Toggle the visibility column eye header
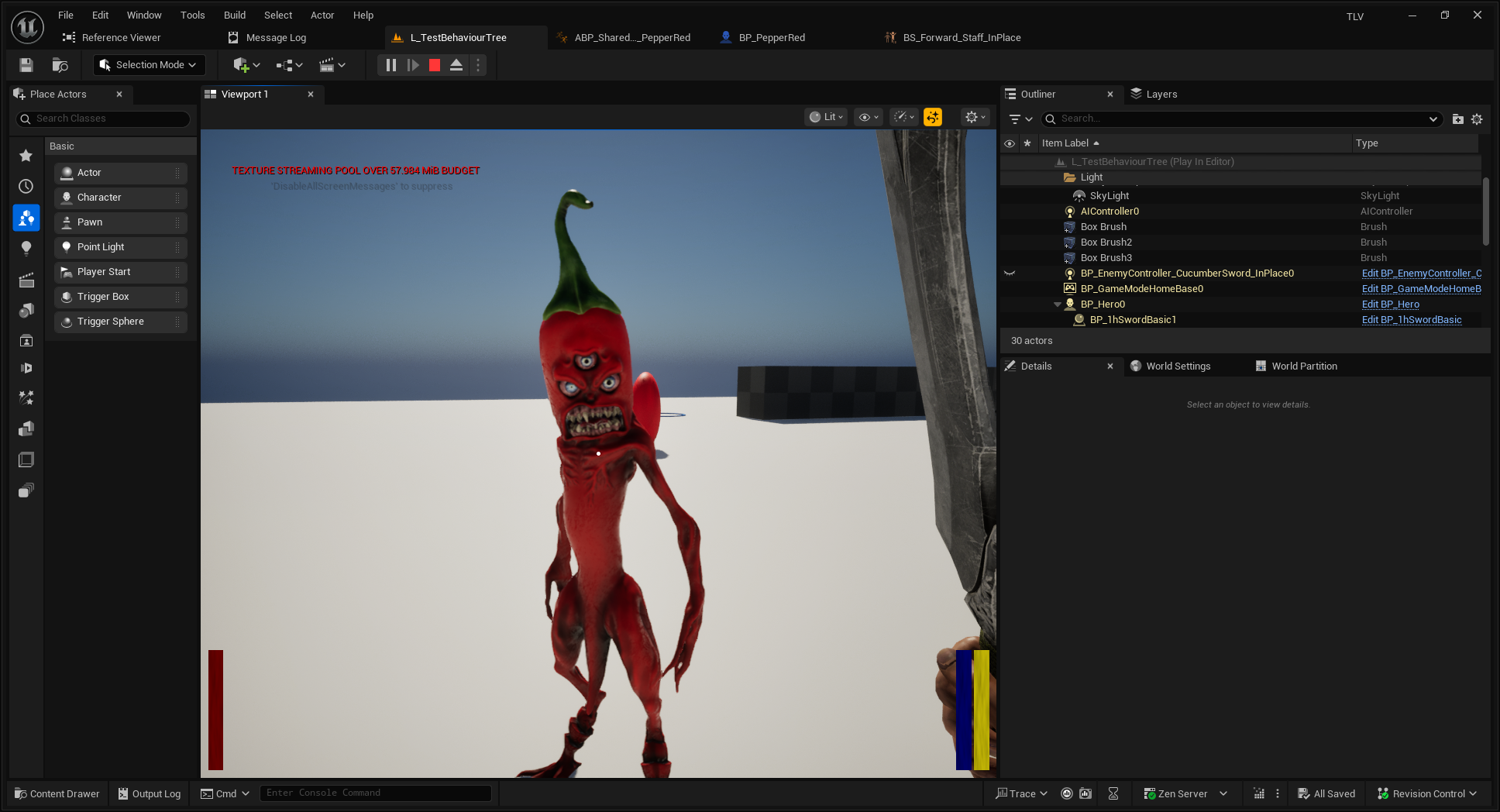 [x=1009, y=143]
